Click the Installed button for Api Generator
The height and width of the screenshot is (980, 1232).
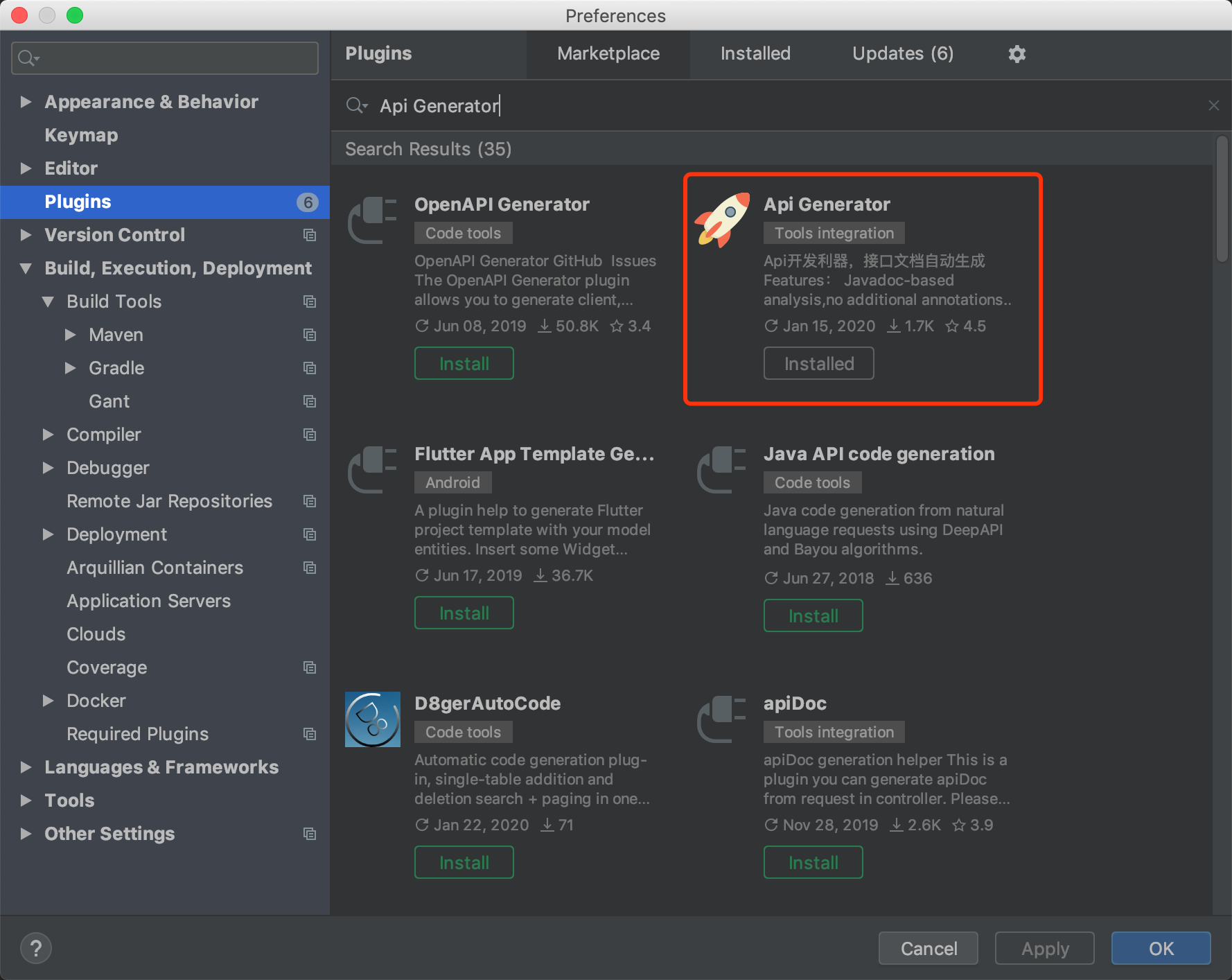[x=819, y=363]
